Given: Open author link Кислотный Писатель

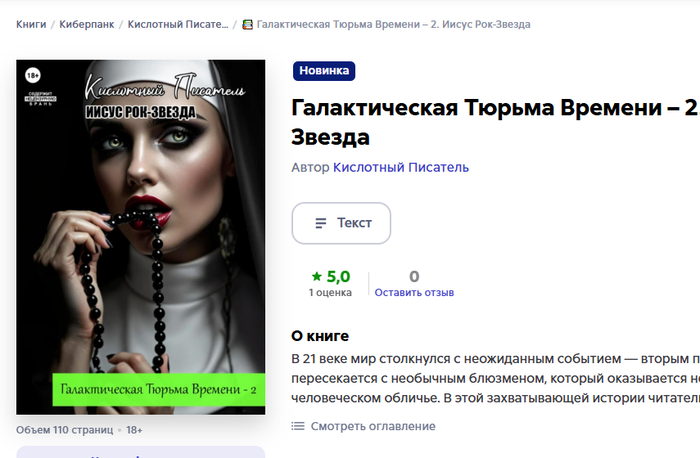Looking at the screenshot, I should click(401, 167).
